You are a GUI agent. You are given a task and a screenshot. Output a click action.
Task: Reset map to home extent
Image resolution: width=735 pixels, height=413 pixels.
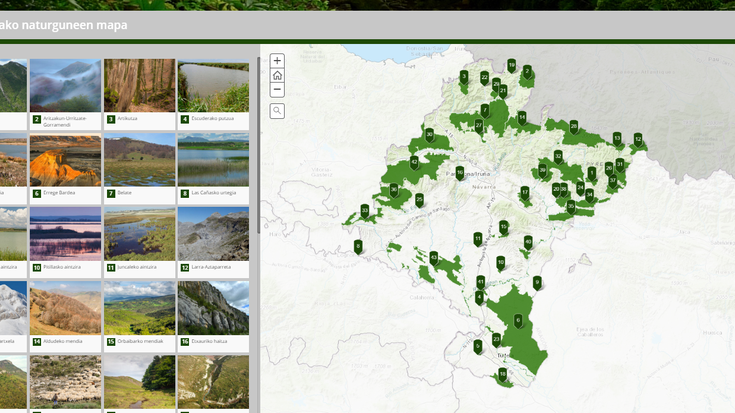277,75
